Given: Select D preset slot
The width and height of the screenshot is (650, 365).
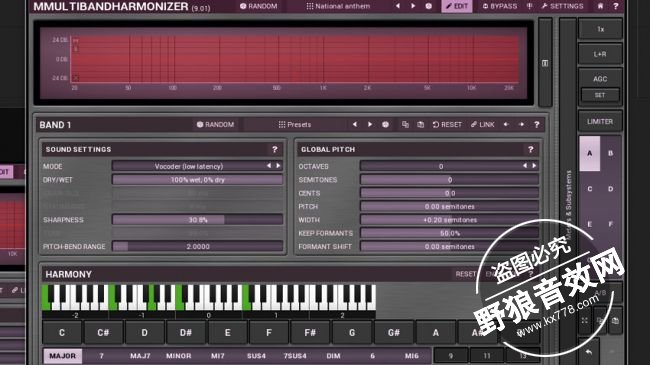Looking at the screenshot, I should [610, 189].
